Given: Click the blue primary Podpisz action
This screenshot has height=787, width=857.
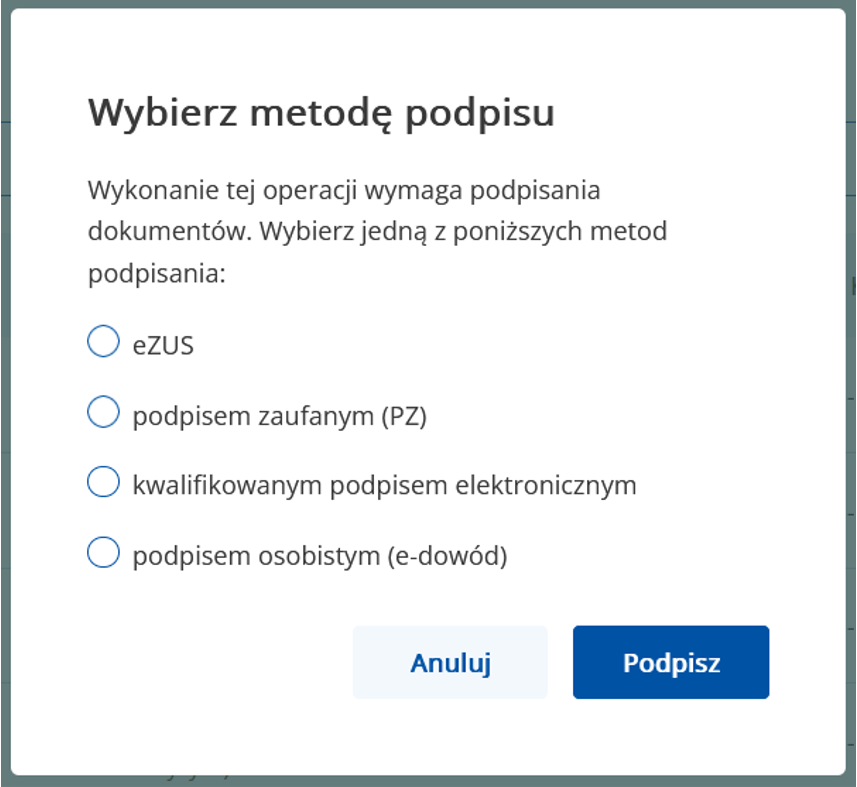Looking at the screenshot, I should [x=670, y=661].
